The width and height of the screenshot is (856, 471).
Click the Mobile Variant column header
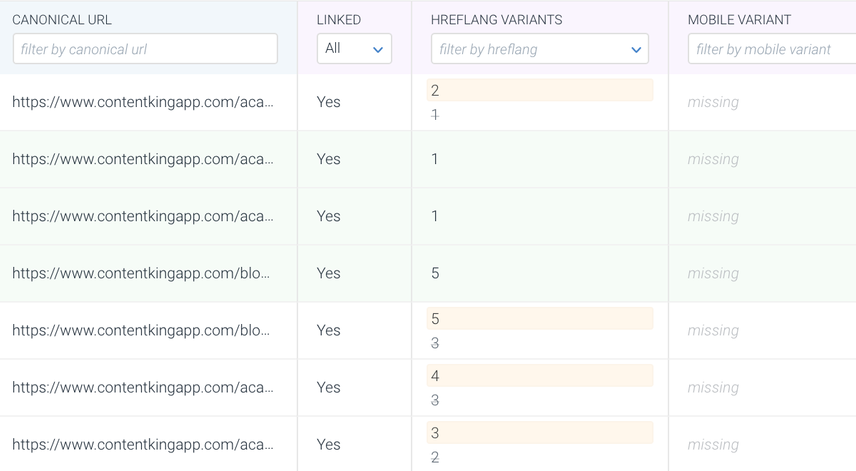(x=739, y=20)
